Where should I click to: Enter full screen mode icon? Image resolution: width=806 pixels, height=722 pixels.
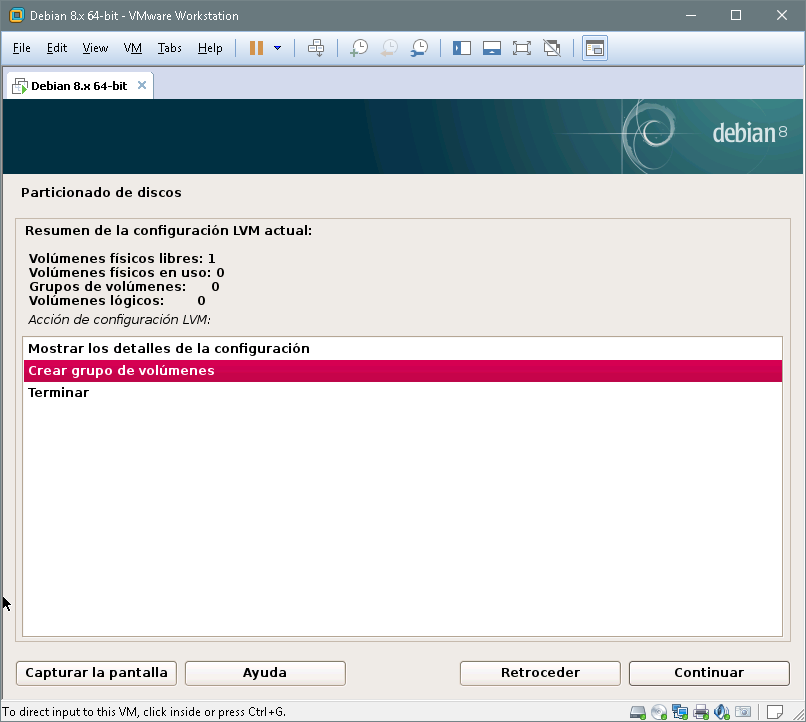coord(521,48)
